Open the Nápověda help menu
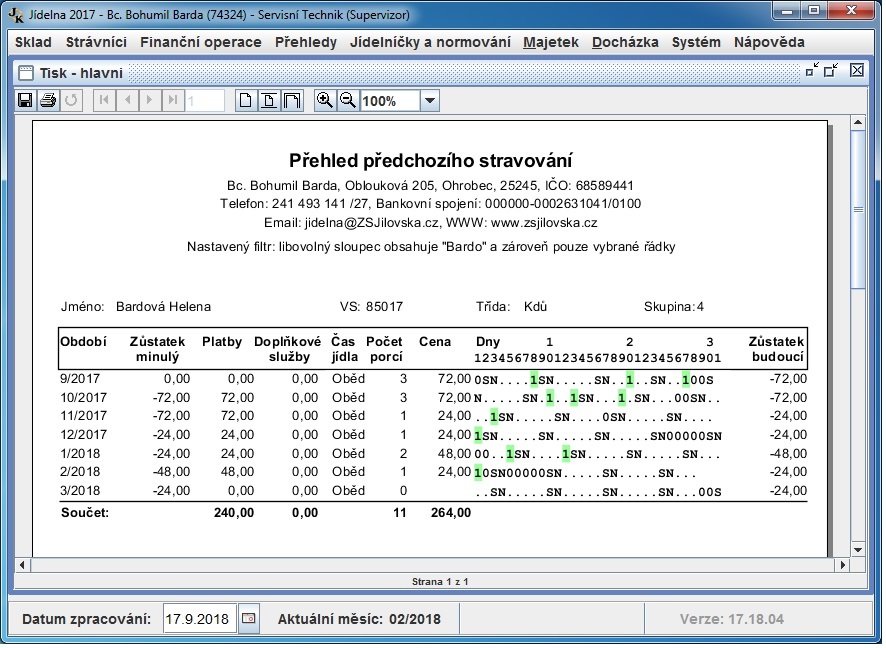Viewport: 886px width, 648px height. click(768, 43)
